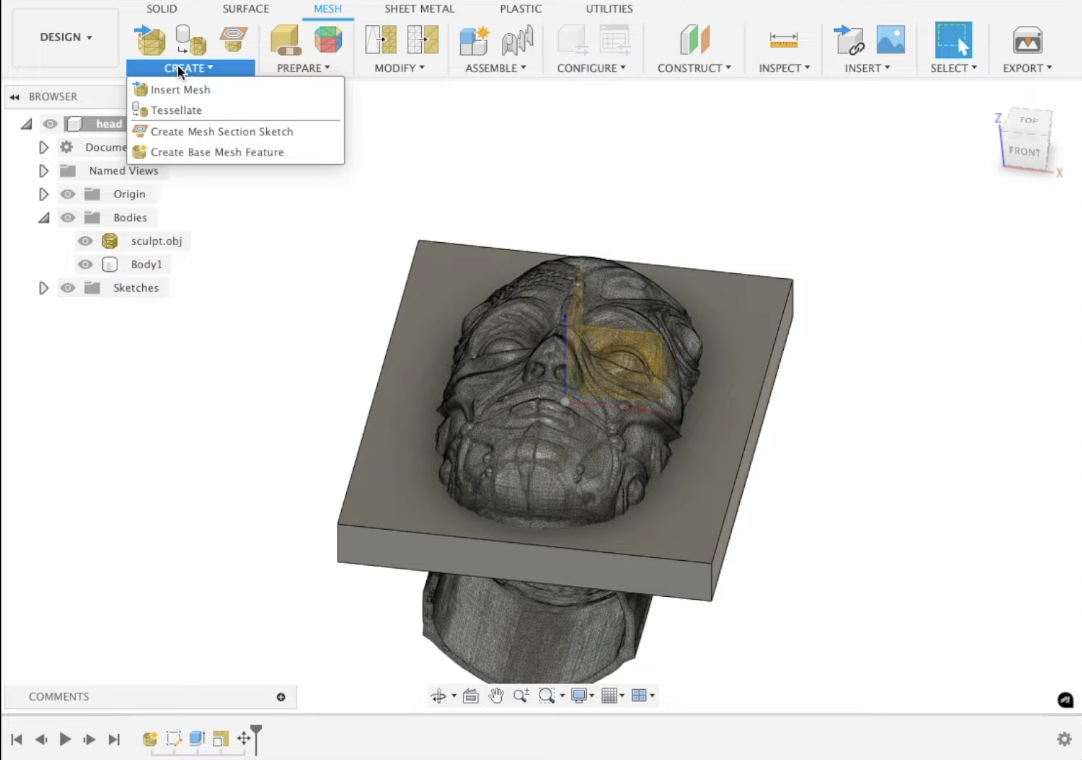Click the Tessellate toolbar icon
The image size is (1082, 760).
point(190,39)
